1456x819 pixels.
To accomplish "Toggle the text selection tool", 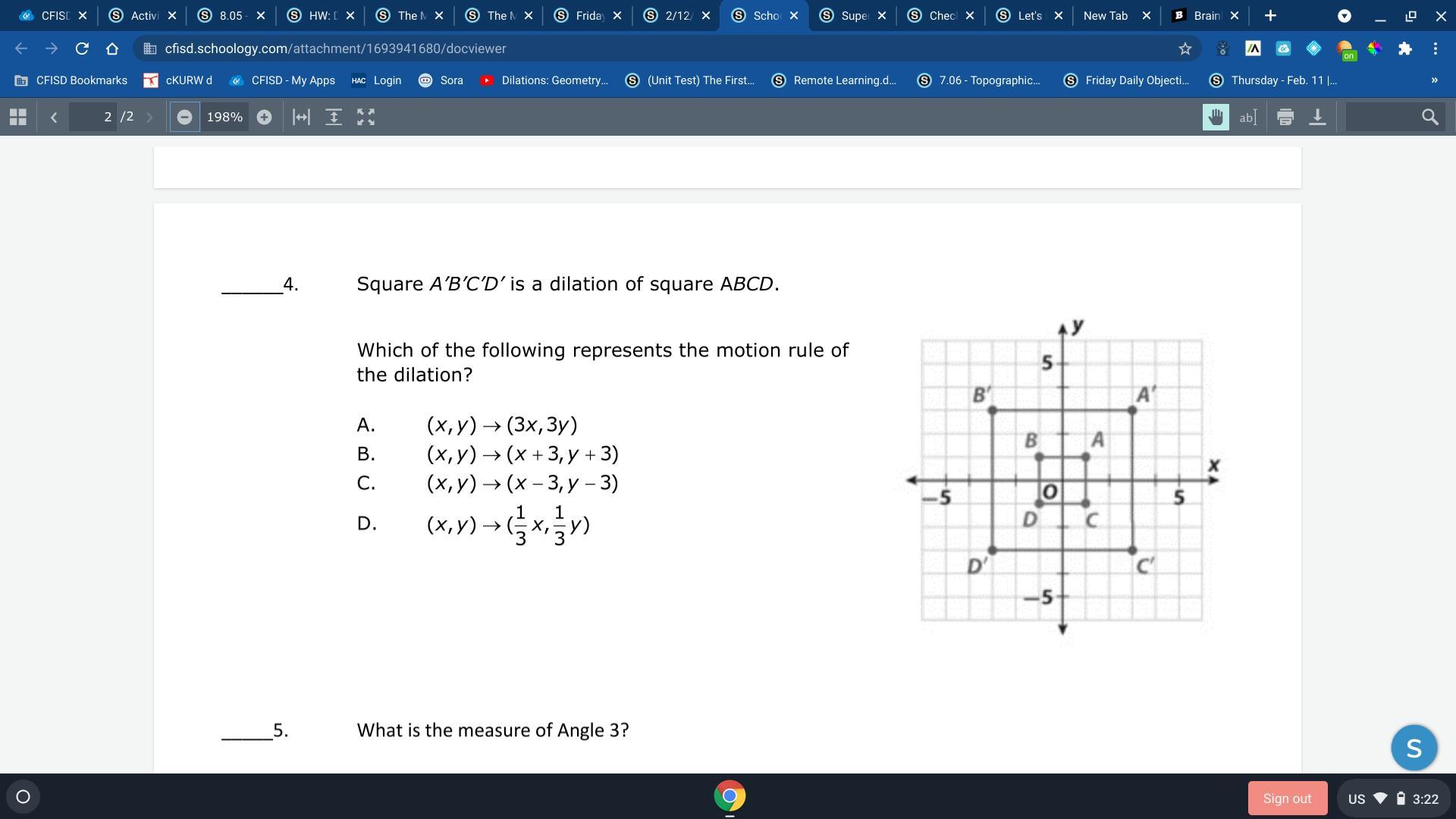I will point(1247,117).
